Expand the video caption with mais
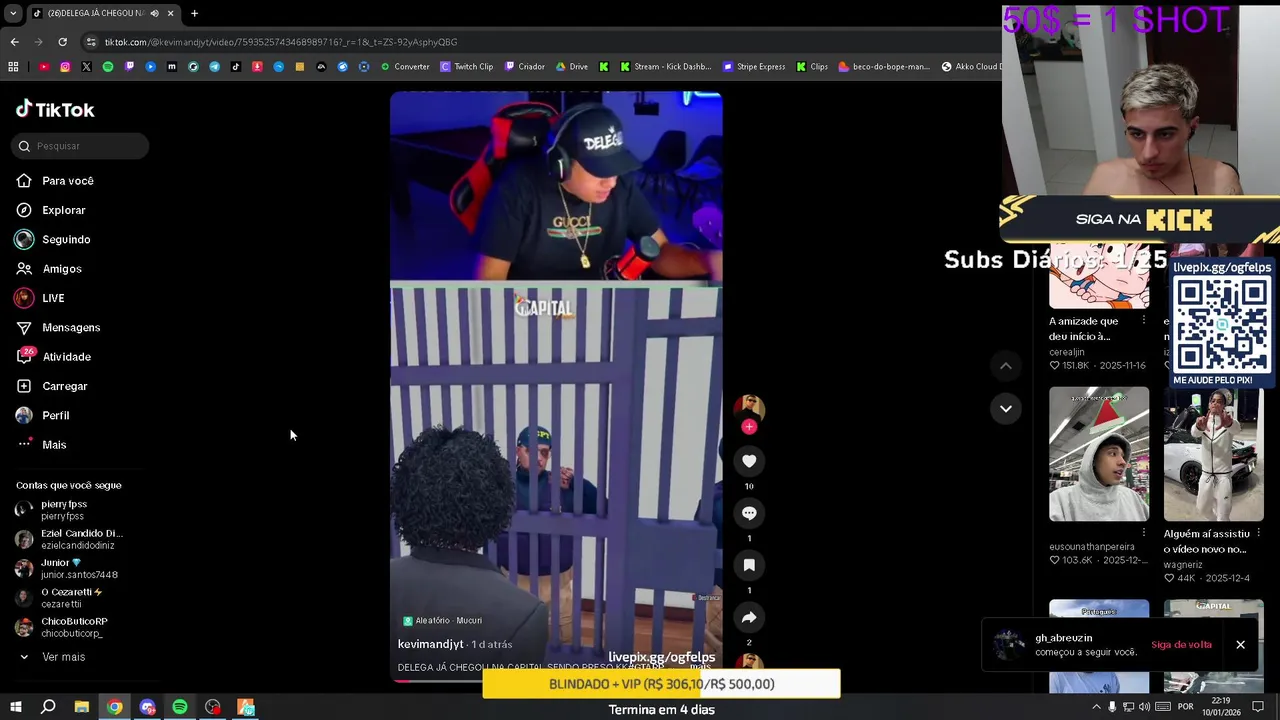Image resolution: width=1280 pixels, height=720 pixels. coord(700,667)
